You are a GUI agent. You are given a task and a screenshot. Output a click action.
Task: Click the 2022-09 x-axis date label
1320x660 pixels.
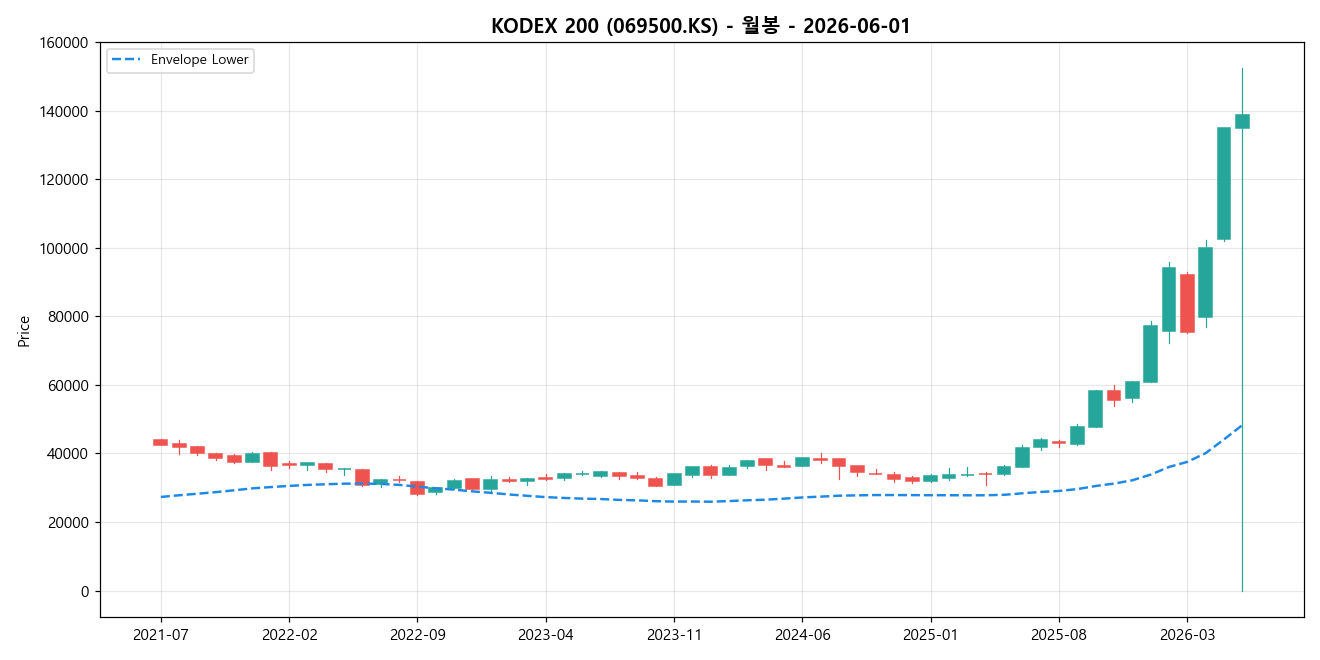coord(417,635)
